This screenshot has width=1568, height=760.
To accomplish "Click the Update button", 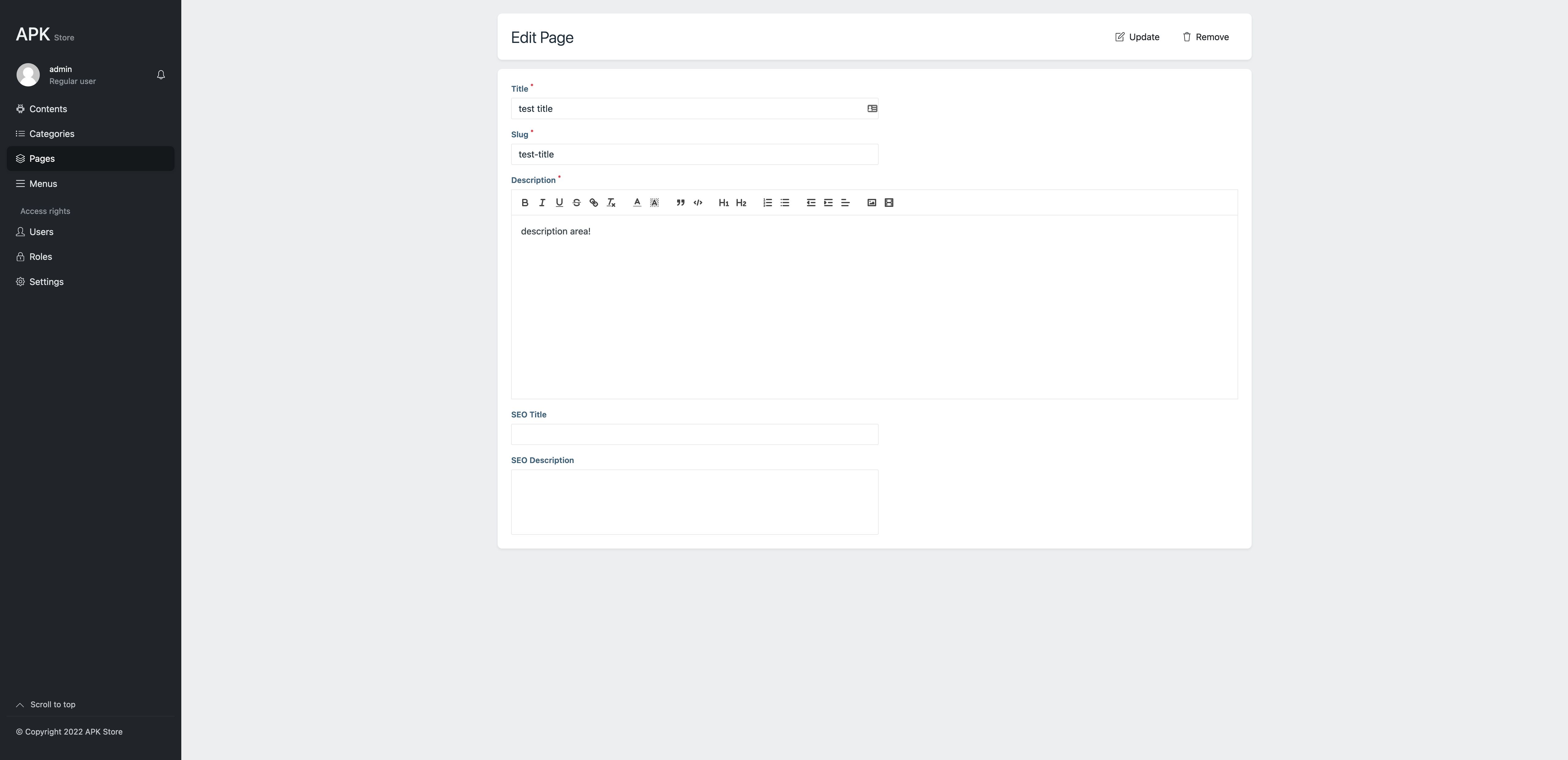I will click(1136, 37).
